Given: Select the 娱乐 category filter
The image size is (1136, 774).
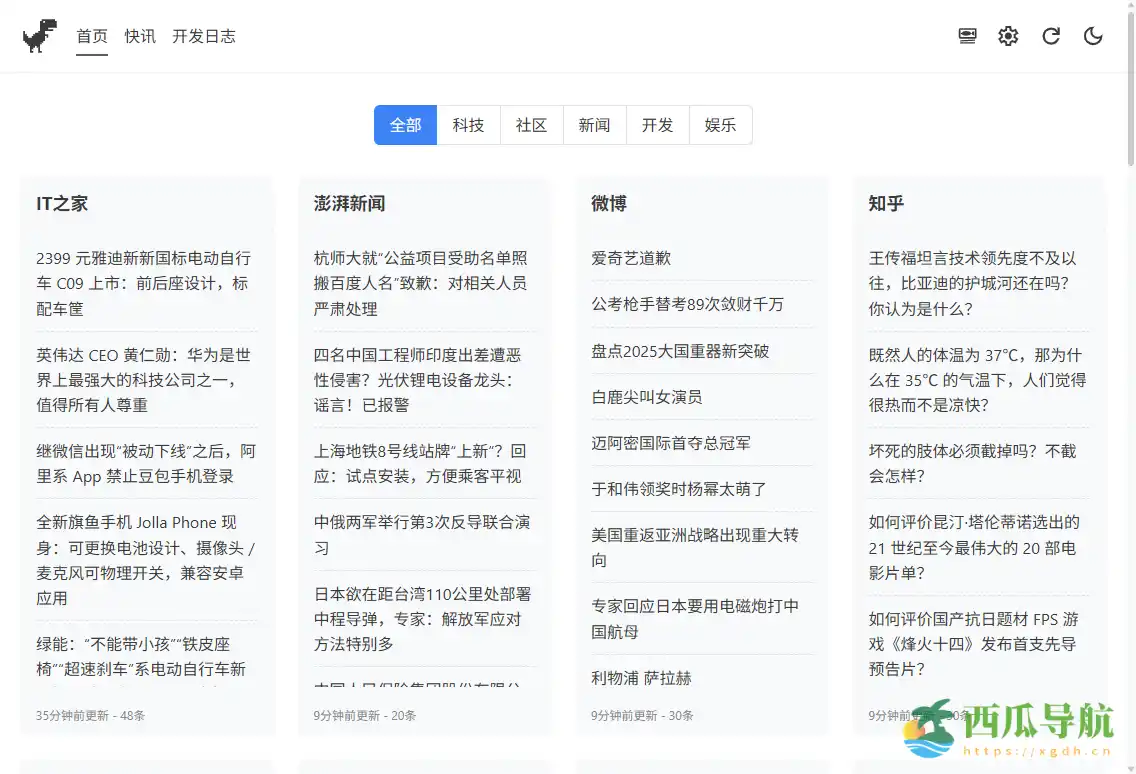Looking at the screenshot, I should (x=720, y=124).
